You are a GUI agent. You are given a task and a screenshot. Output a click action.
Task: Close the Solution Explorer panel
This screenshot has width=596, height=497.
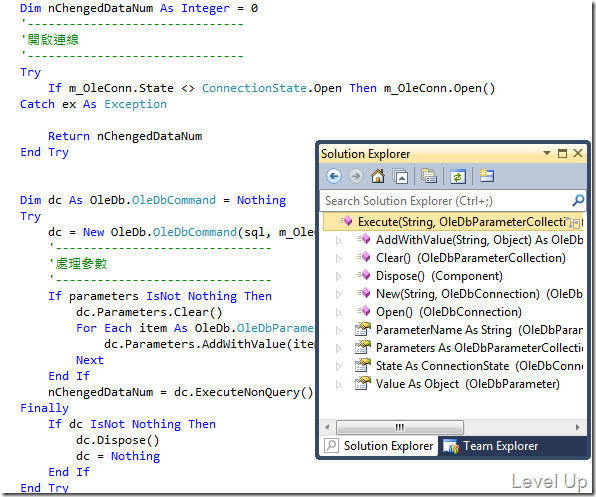coord(578,153)
